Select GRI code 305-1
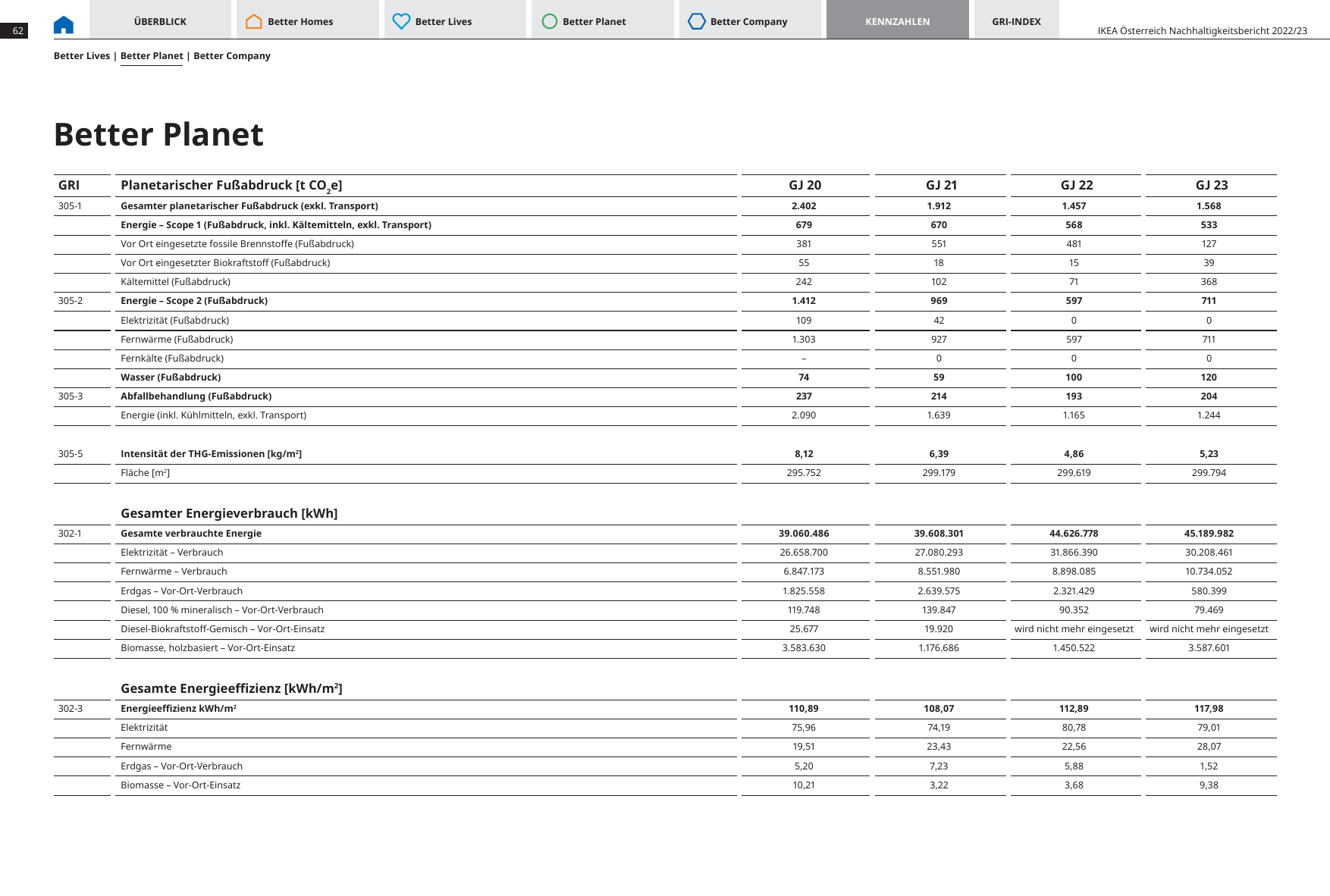1330x896 pixels. 70,206
